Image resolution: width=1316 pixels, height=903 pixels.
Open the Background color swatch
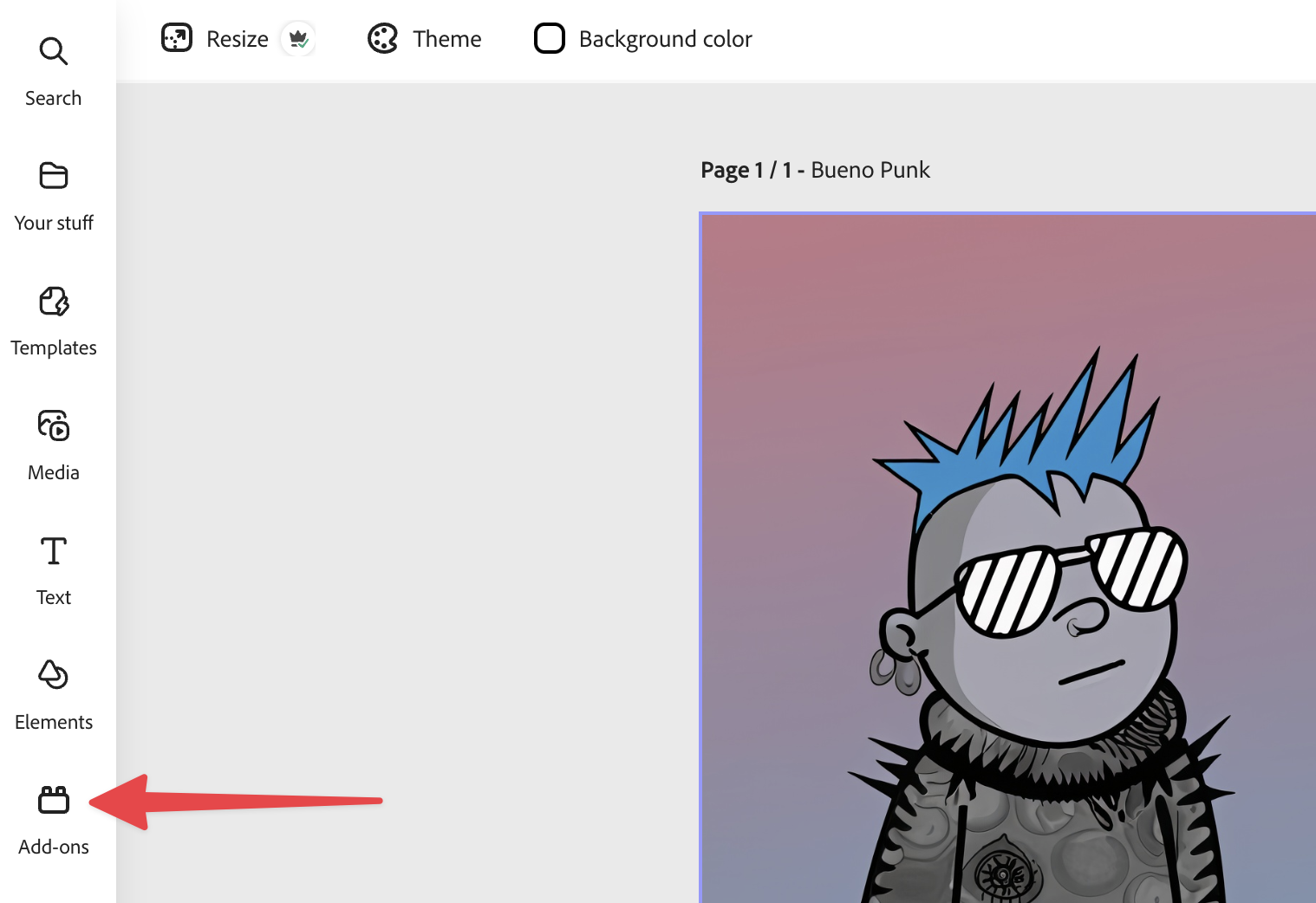[x=550, y=38]
